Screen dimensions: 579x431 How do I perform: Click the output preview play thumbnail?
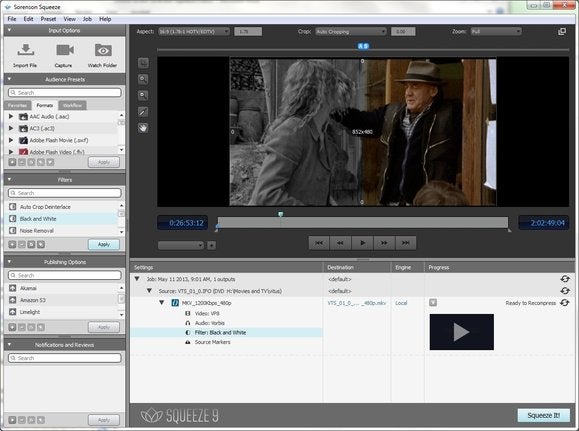click(462, 332)
